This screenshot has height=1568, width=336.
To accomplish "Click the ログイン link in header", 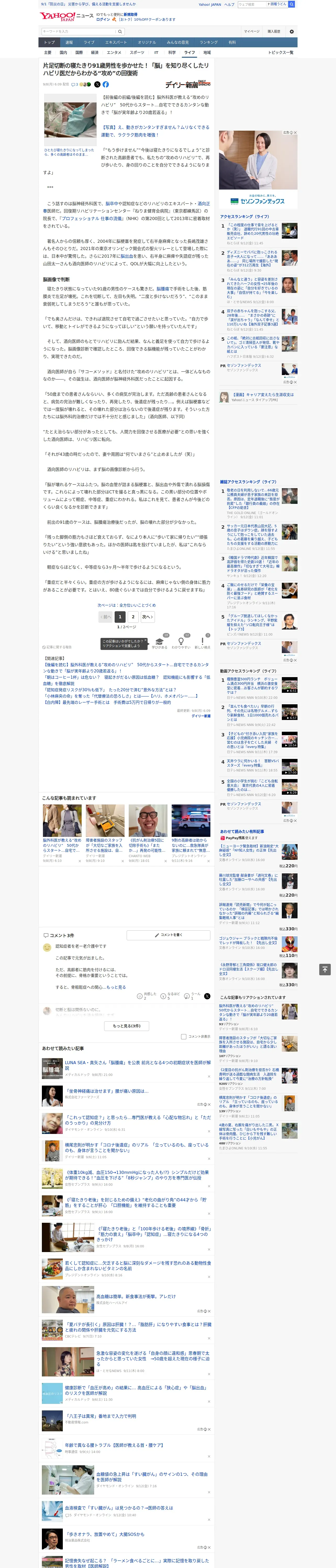I will [103, 20].
